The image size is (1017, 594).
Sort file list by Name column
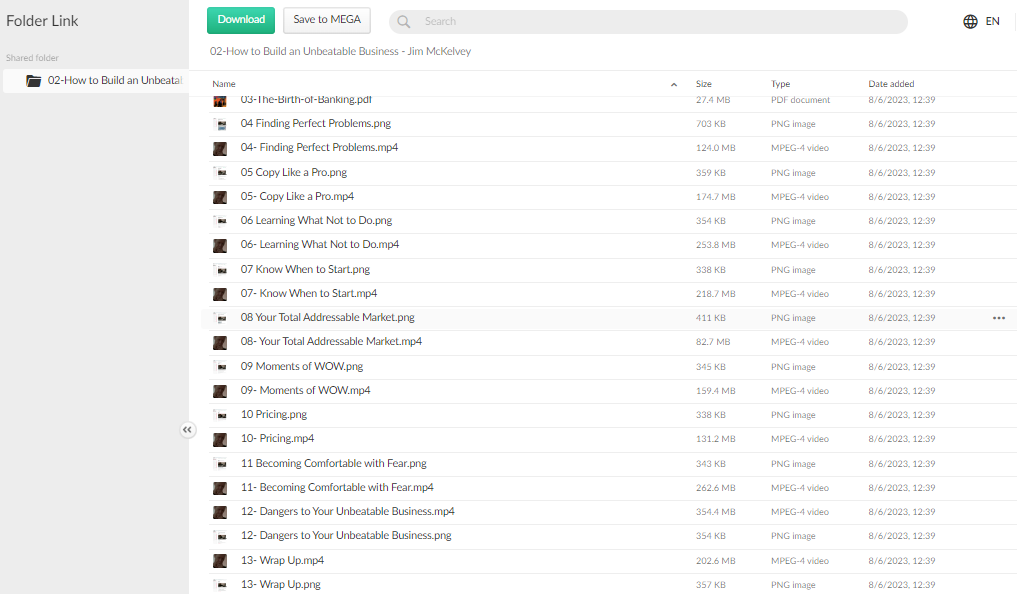[225, 84]
